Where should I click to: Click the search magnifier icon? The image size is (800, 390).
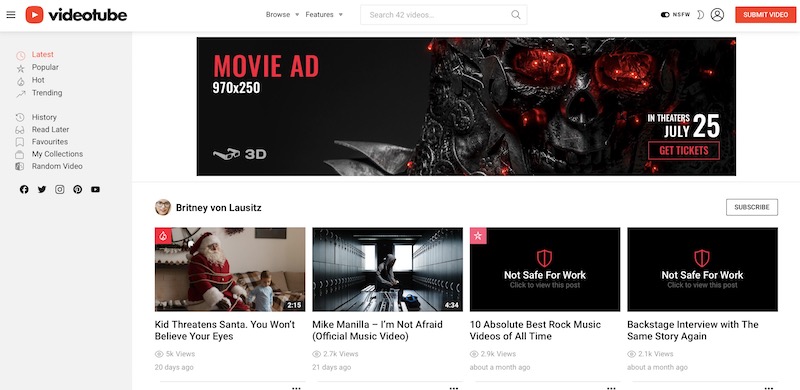(x=516, y=15)
